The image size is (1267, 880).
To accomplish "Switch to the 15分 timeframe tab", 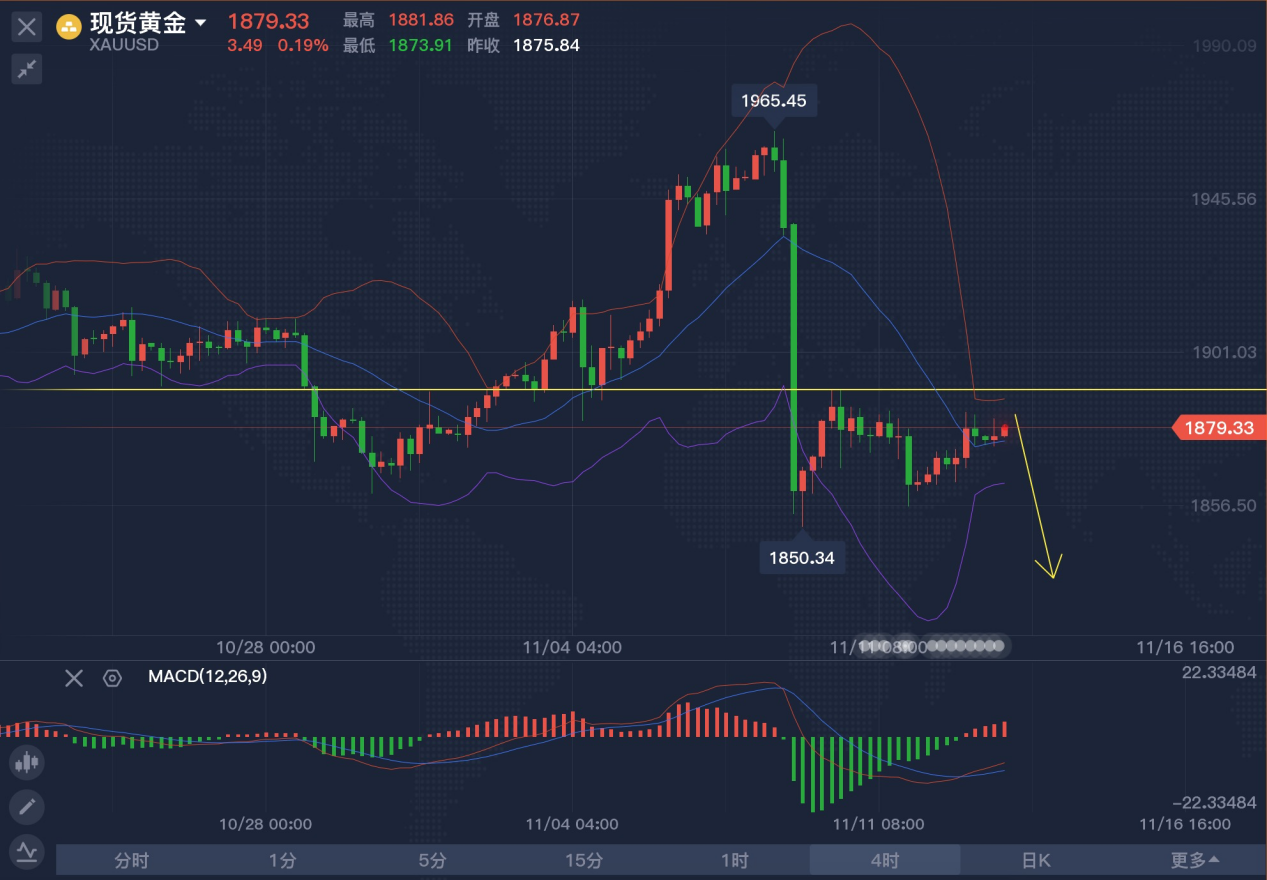I will (584, 860).
